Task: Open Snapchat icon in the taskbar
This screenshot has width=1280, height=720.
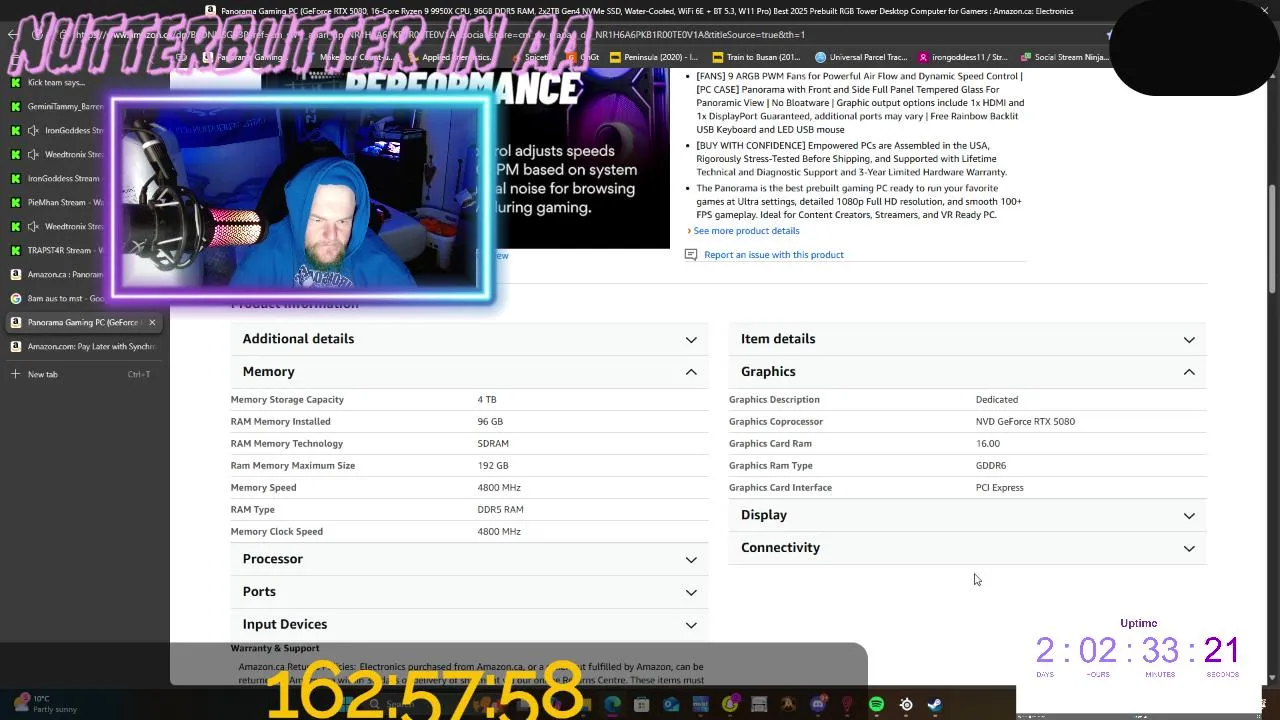Action: tap(730, 704)
